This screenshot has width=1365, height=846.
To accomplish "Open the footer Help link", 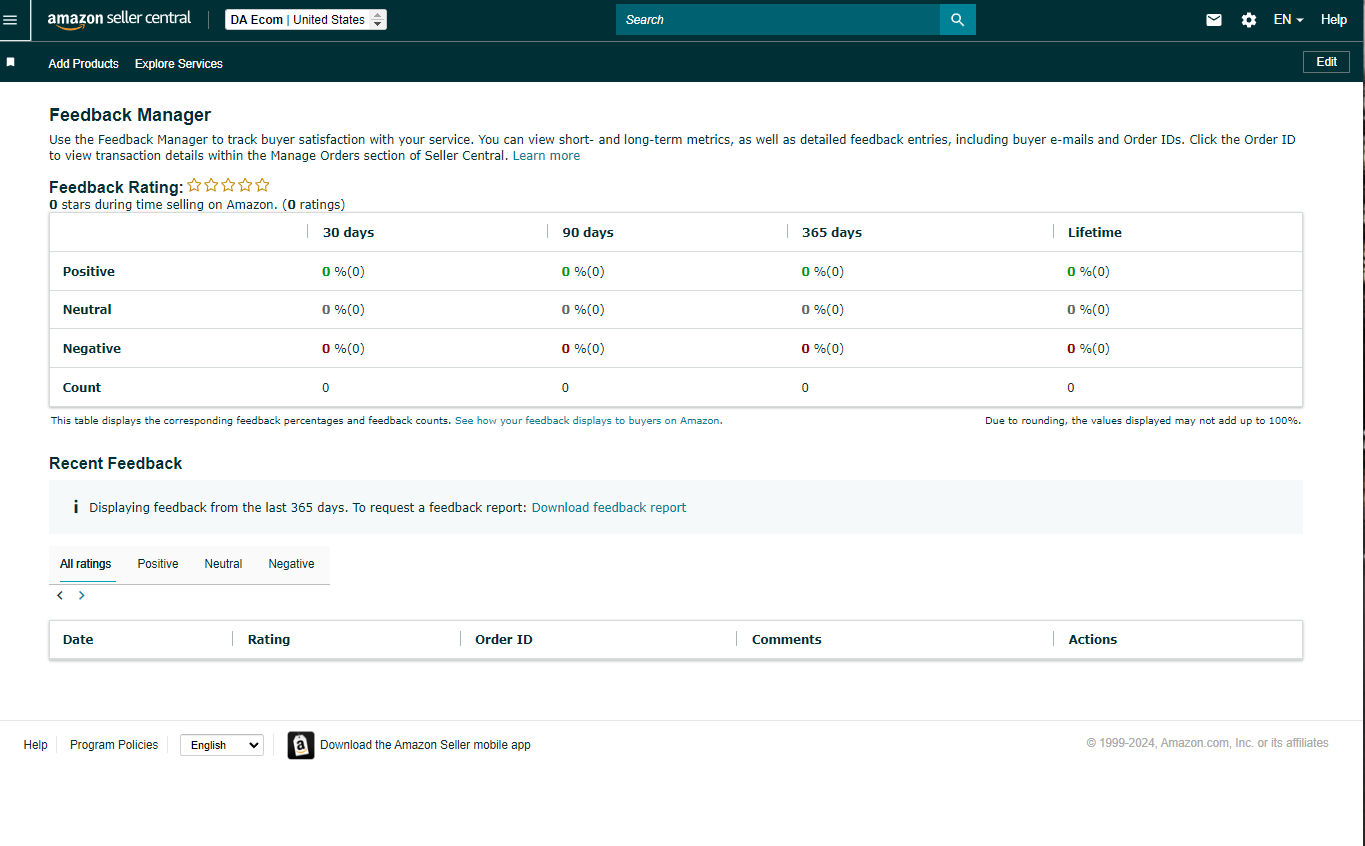I will pyautogui.click(x=36, y=745).
